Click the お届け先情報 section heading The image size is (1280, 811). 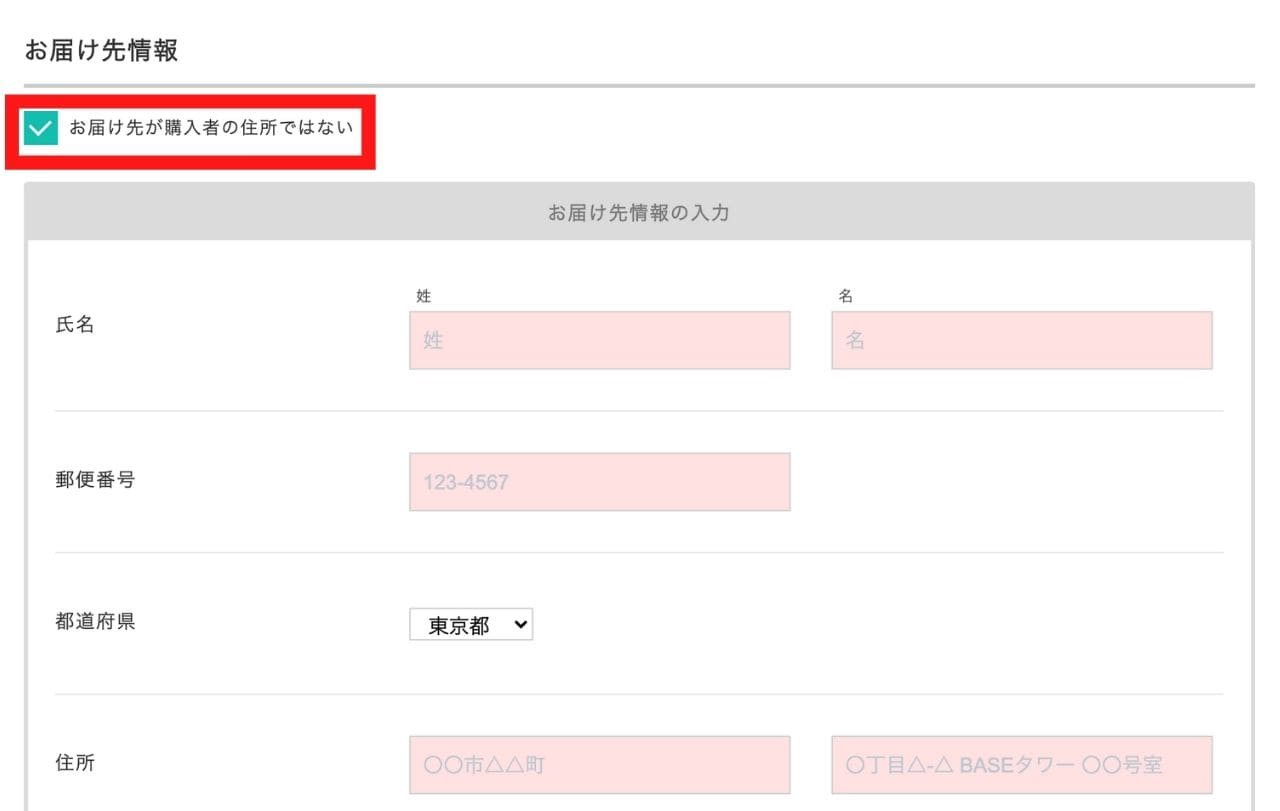coord(101,50)
